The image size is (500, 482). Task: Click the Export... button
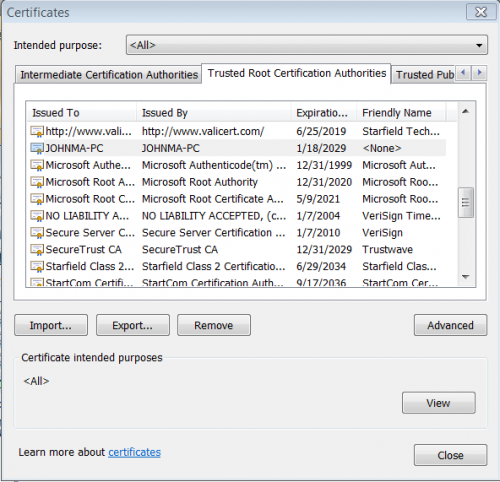(x=133, y=325)
